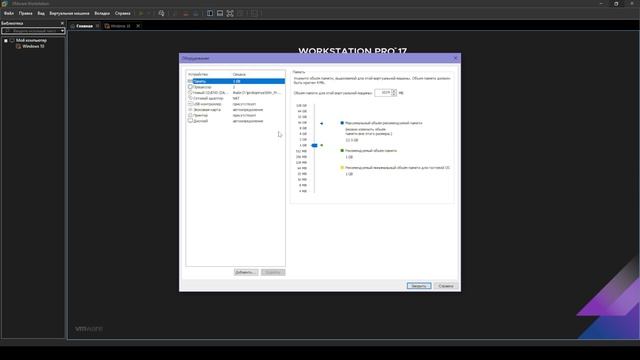Click the Send Ctrl+Alt+Del toolbar icon
The image size is (640, 360).
(161, 13)
